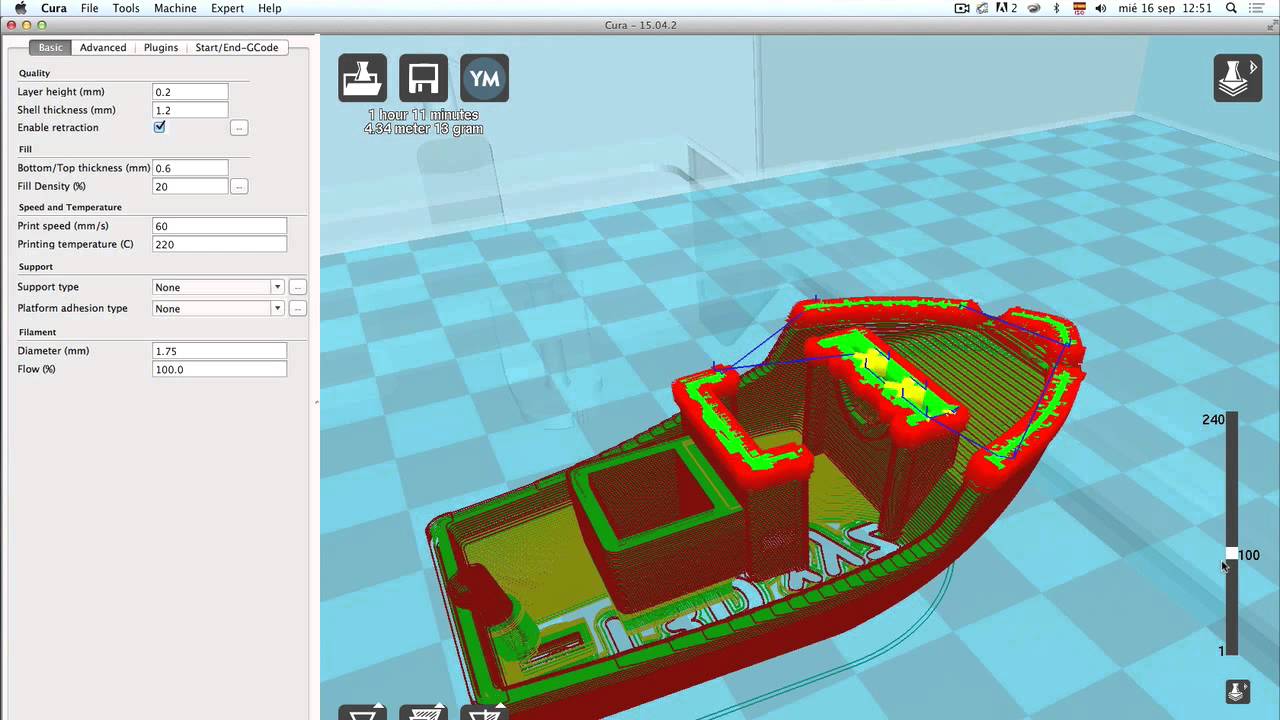Click the Layer height input field
The height and width of the screenshot is (720, 1280).
tap(190, 92)
